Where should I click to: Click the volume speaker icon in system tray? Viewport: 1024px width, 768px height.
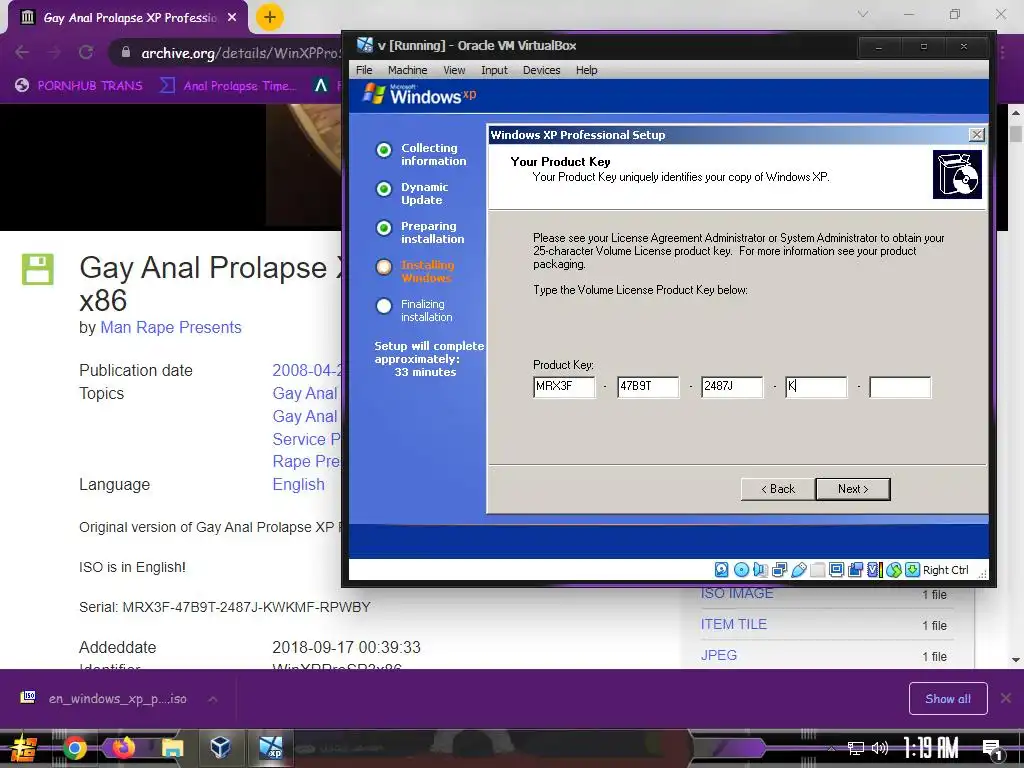tap(880, 748)
